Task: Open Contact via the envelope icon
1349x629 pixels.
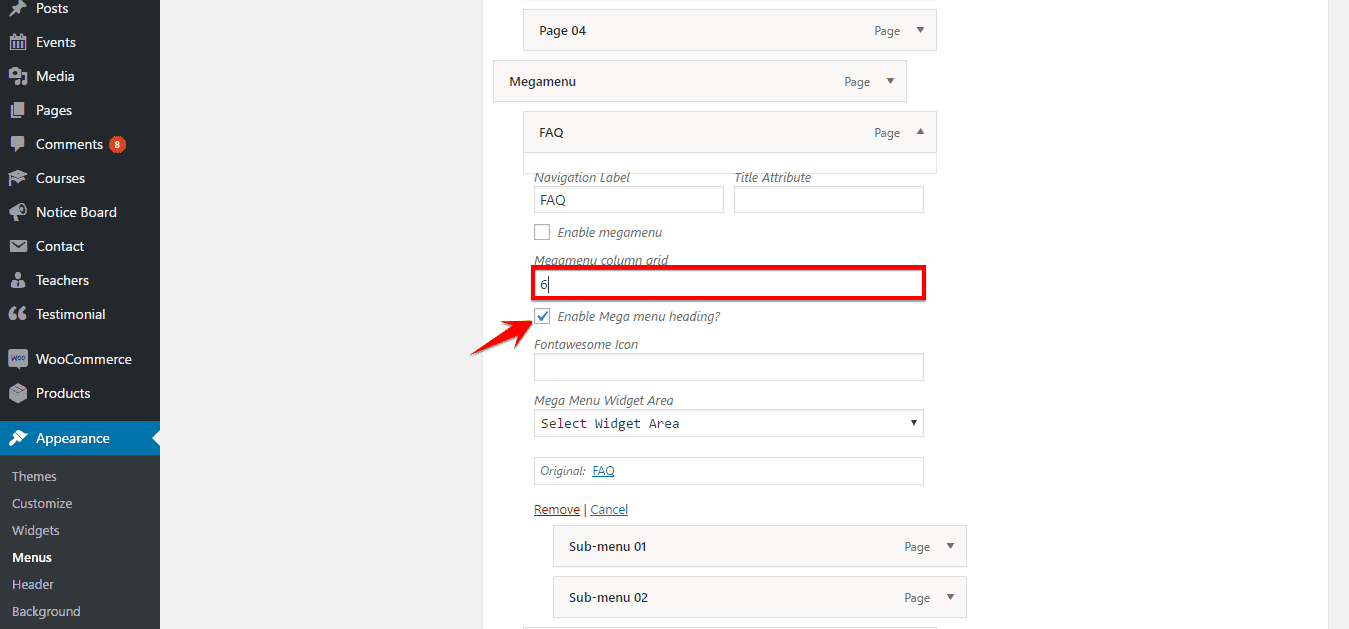Action: point(17,246)
